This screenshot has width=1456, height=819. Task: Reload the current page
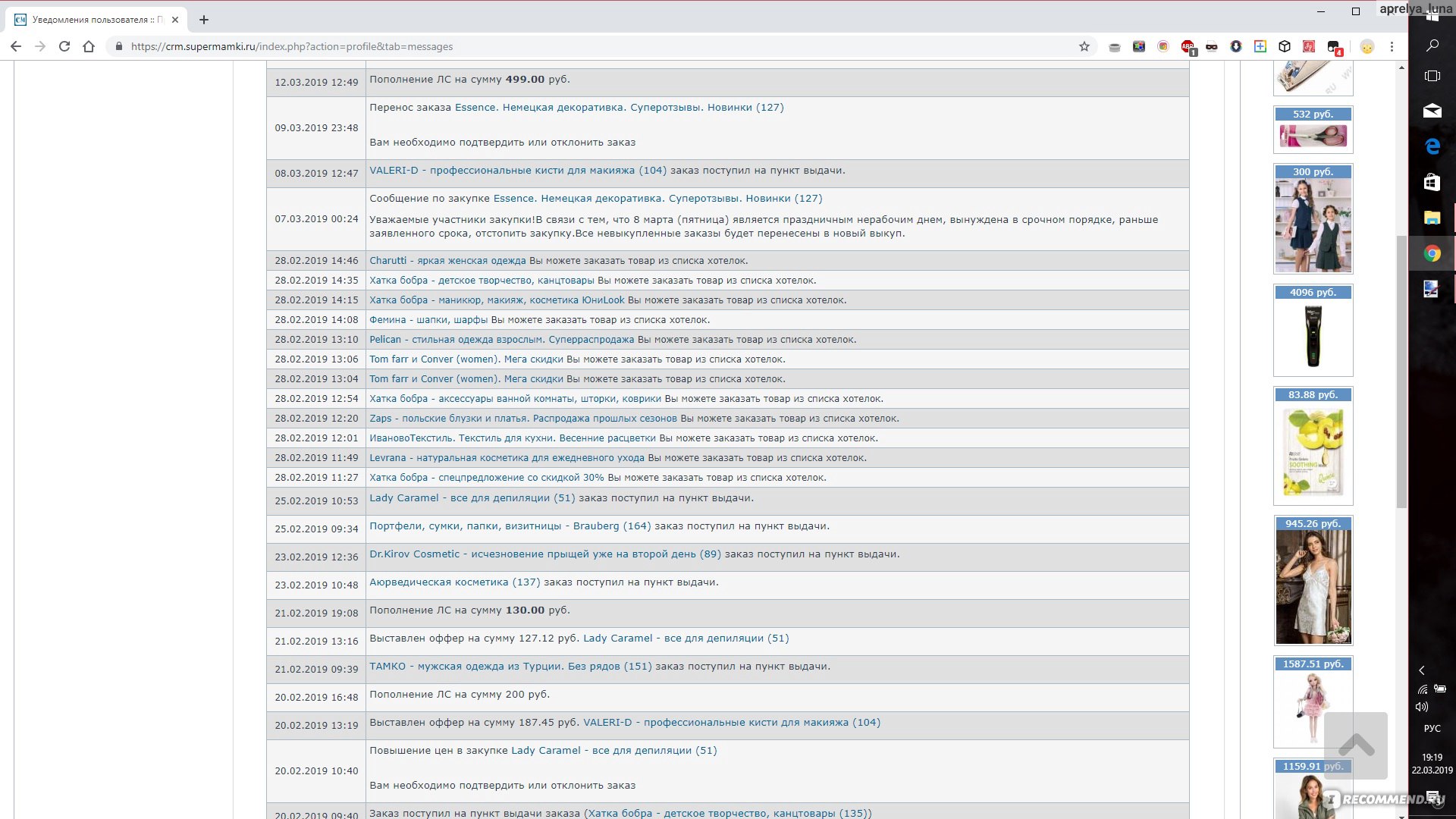click(x=64, y=46)
